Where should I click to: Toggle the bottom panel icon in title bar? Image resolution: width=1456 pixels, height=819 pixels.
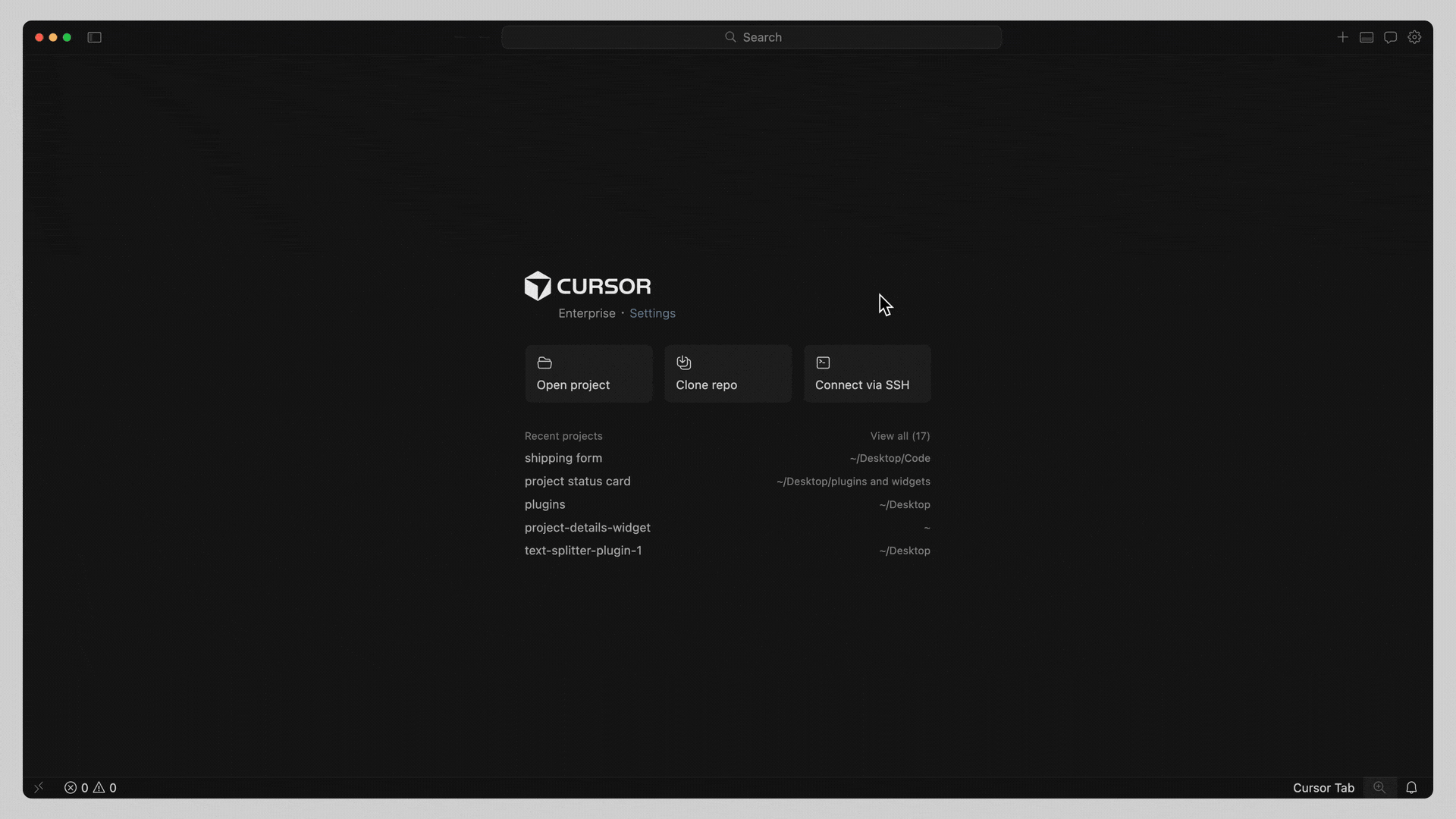[x=1366, y=36]
